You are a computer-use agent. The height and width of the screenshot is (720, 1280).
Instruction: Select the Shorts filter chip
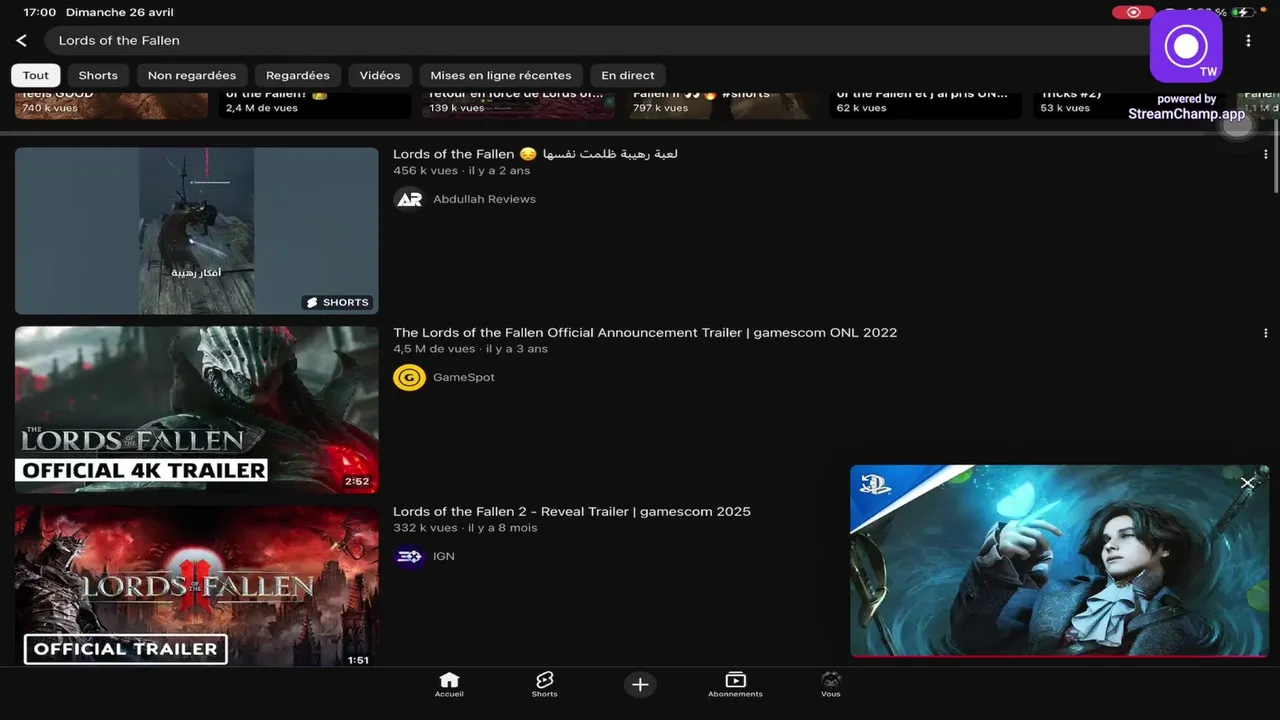[x=98, y=75]
